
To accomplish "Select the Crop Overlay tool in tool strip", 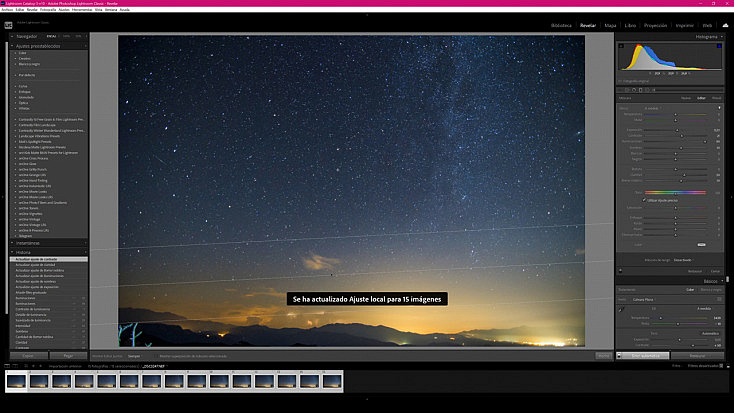I will (627, 90).
